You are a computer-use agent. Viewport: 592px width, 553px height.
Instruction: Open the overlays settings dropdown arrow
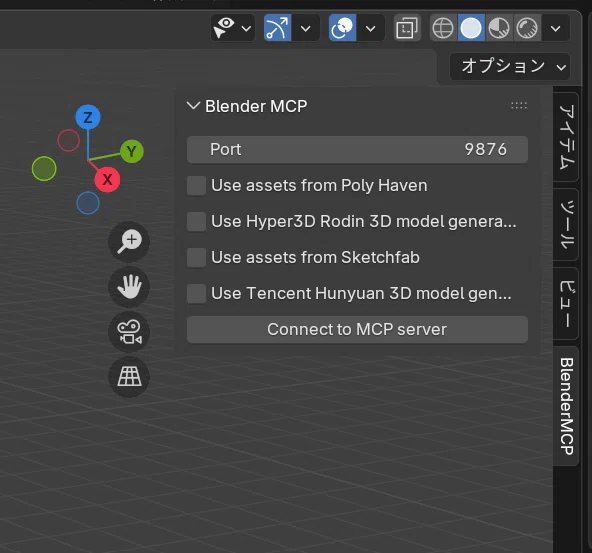click(371, 29)
